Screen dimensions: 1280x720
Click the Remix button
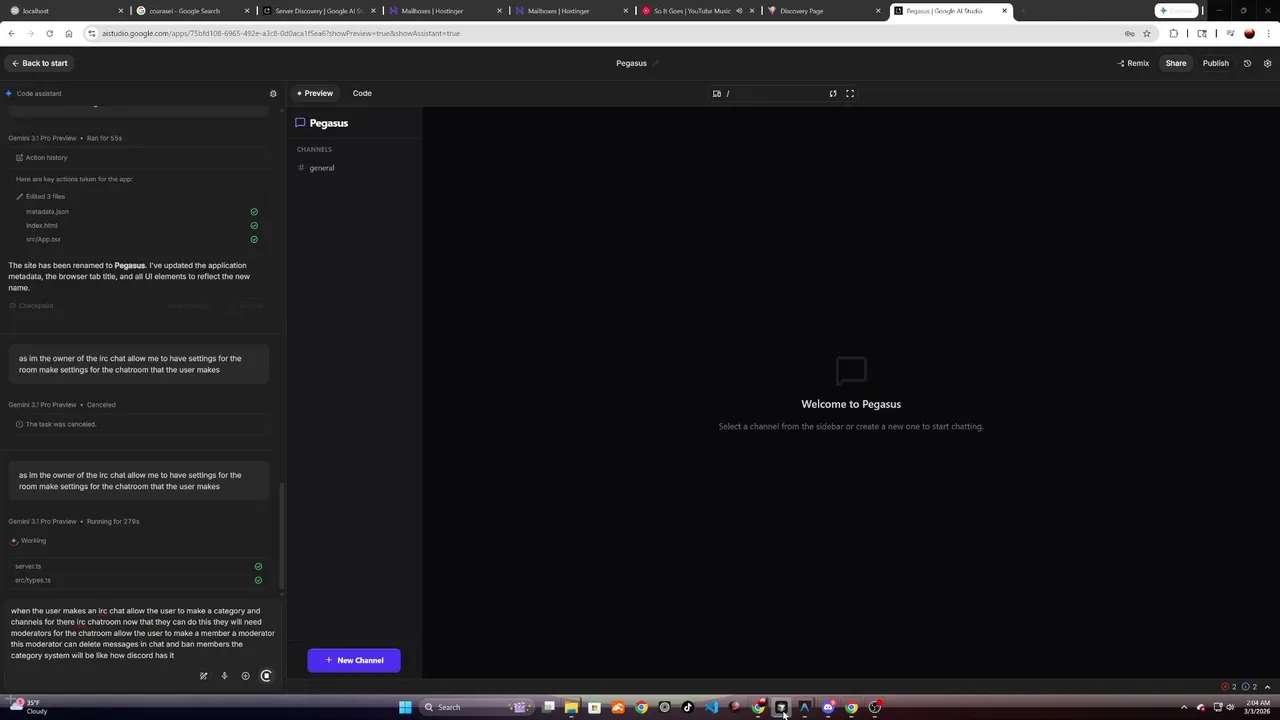(x=1133, y=63)
